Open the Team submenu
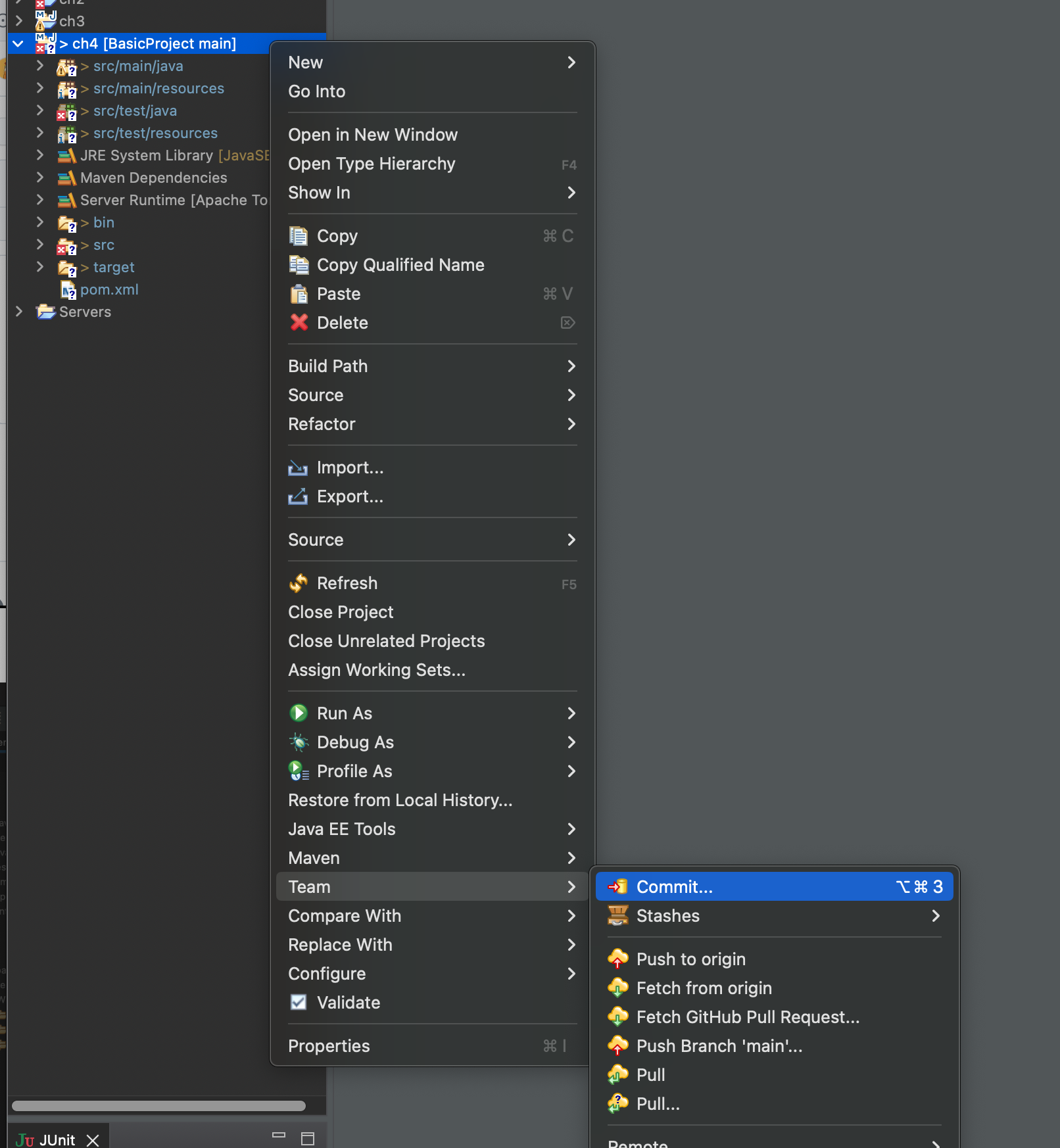This screenshot has height=1148, width=1060. 432,887
